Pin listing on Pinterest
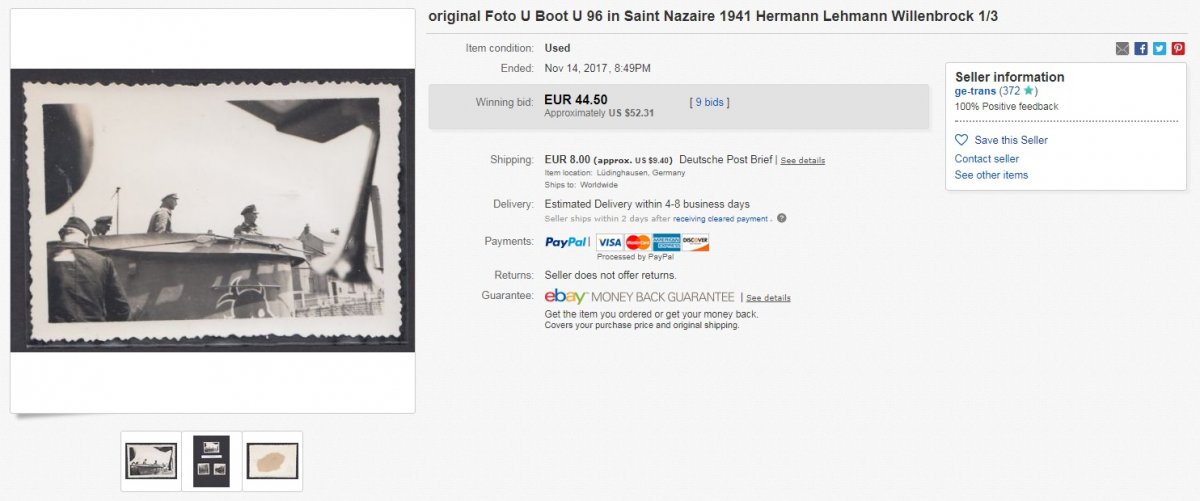 [x=1177, y=48]
